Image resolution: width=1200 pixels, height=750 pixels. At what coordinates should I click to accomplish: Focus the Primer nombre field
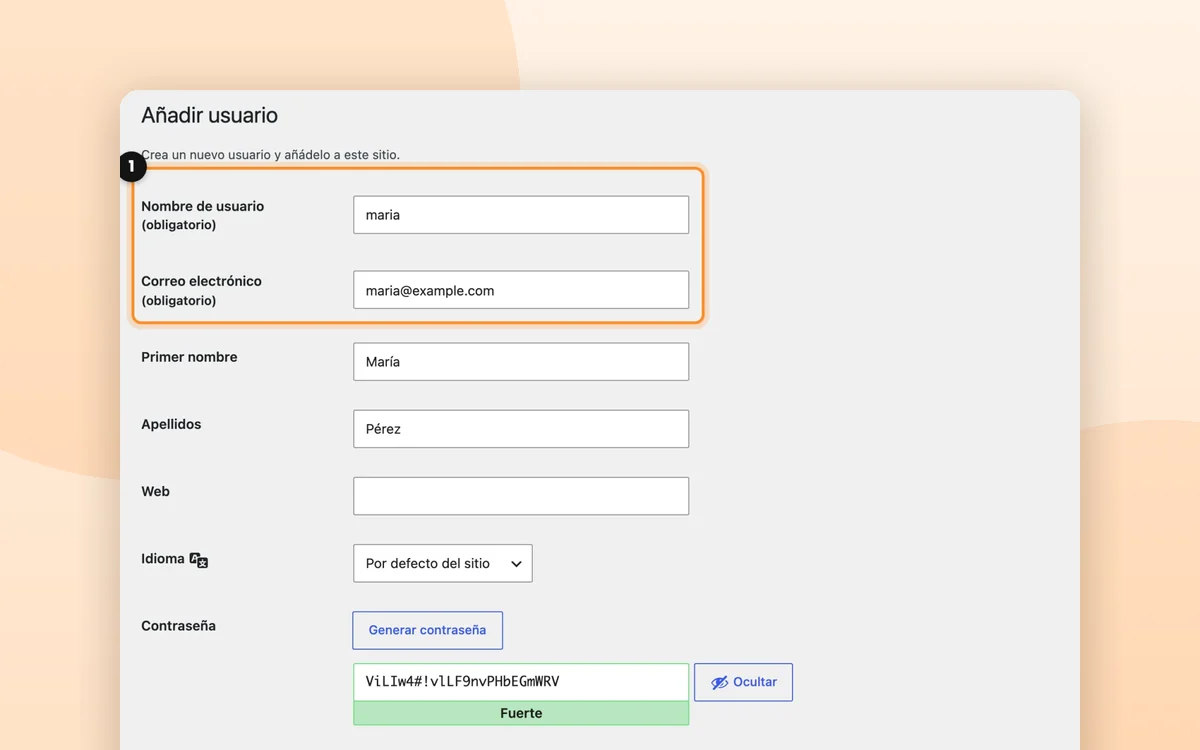pyautogui.click(x=521, y=362)
